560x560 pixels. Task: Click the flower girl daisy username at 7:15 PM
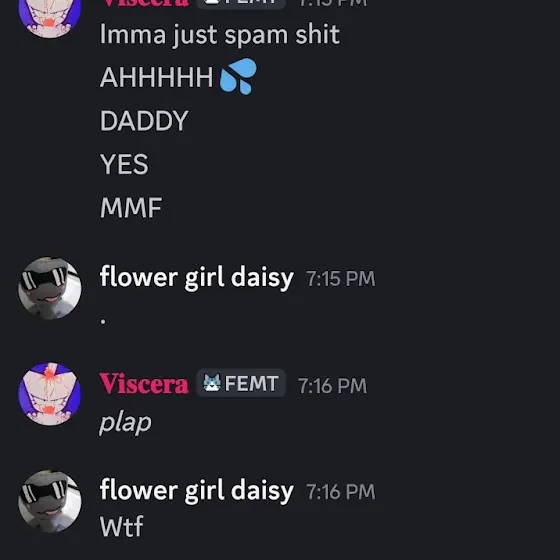click(x=196, y=277)
